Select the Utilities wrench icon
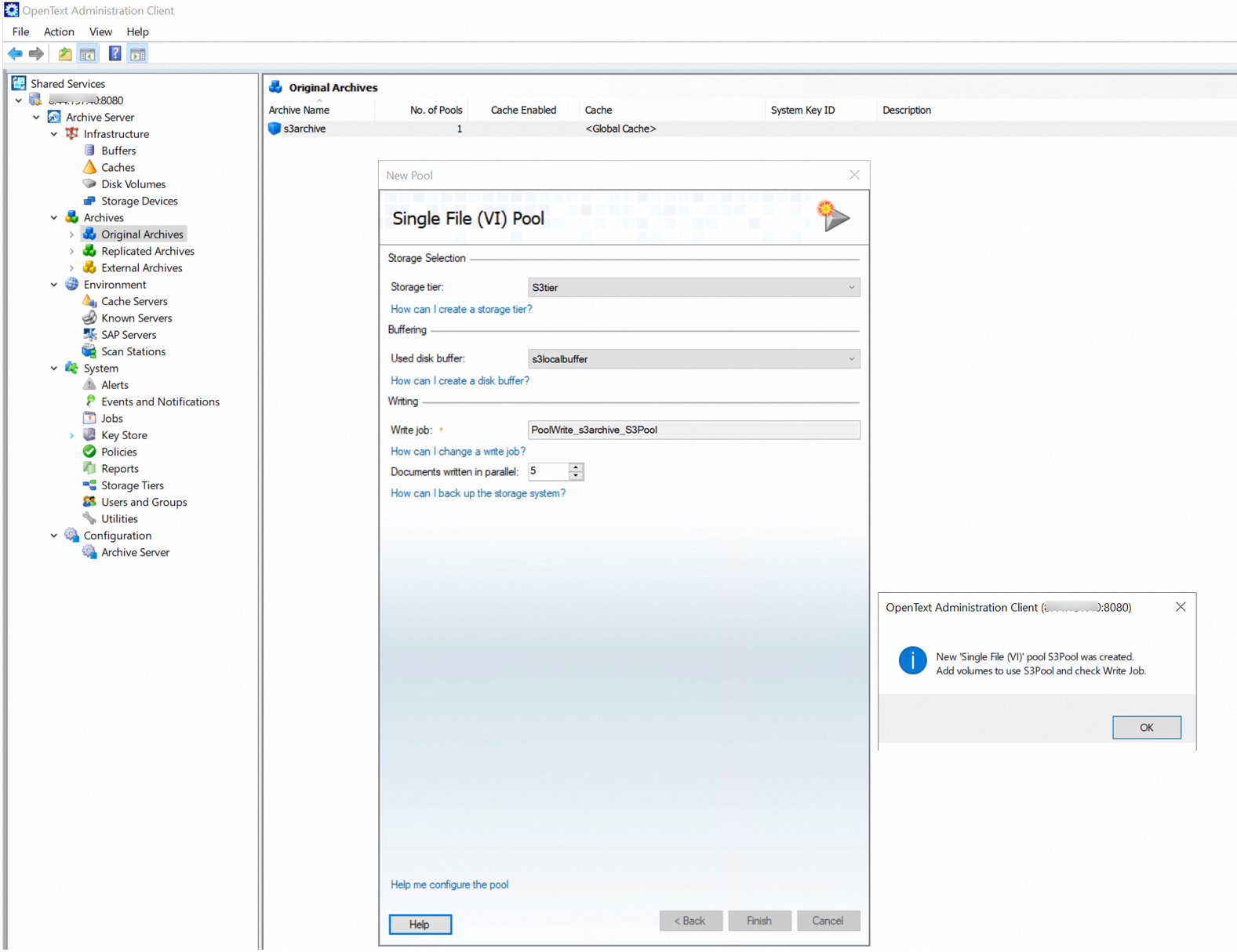This screenshot has width=1237, height=952. coord(89,518)
